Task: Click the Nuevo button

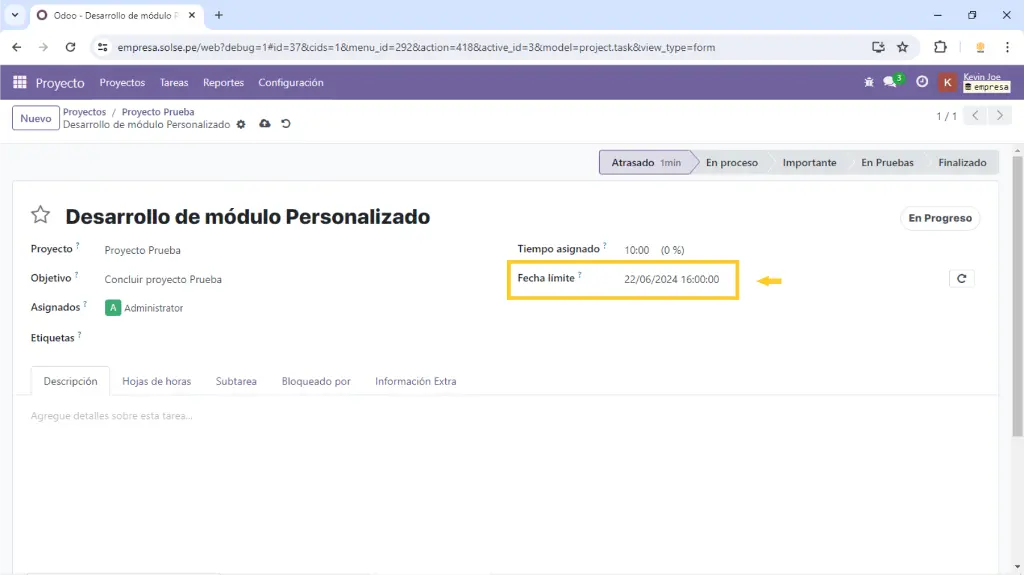Action: (35, 118)
